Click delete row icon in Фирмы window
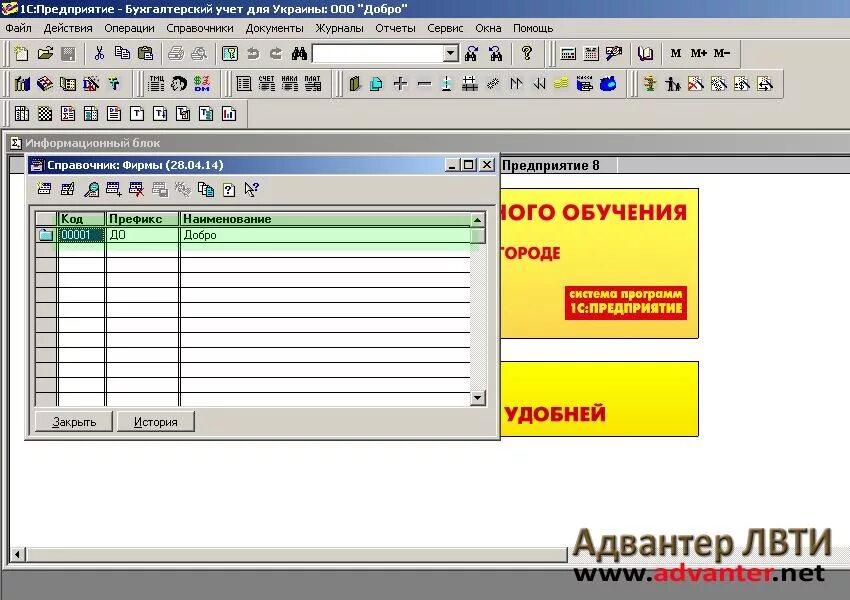 click(137, 189)
